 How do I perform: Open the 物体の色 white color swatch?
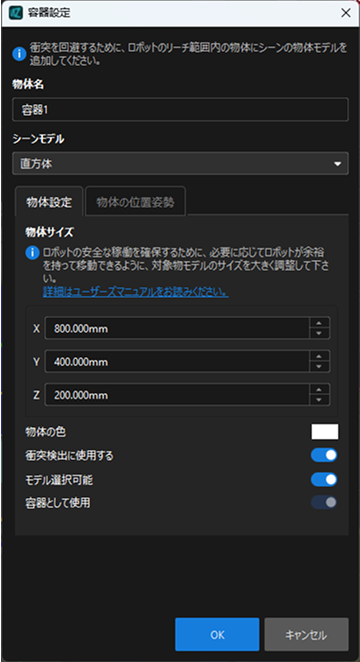pyautogui.click(x=325, y=432)
